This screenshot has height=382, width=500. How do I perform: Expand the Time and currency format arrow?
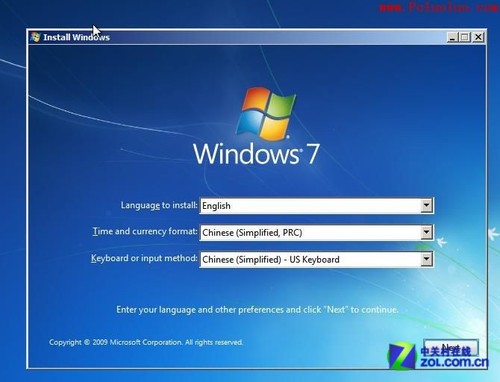[426, 232]
